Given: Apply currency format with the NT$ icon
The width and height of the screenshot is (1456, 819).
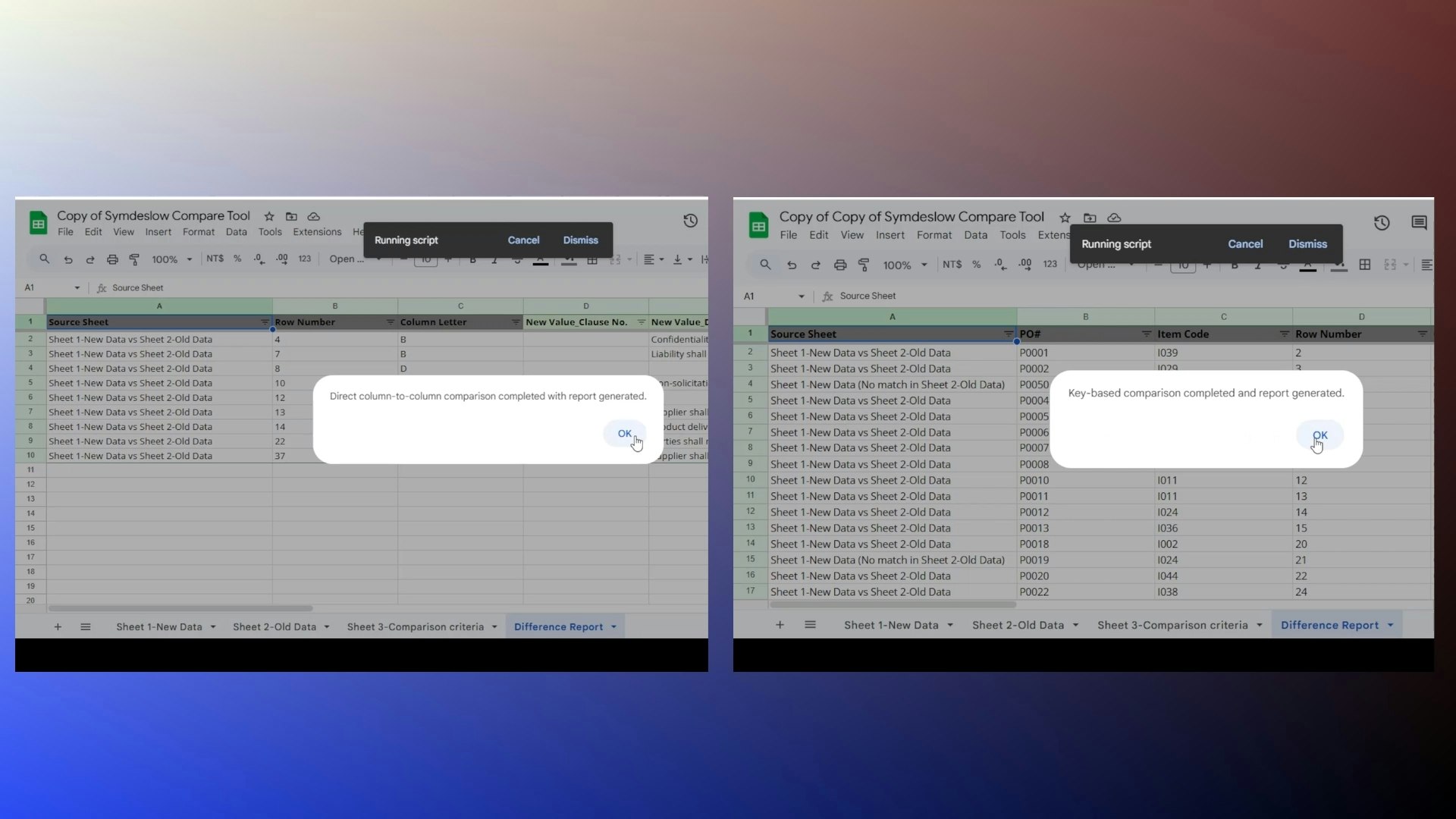Looking at the screenshot, I should click(217, 259).
